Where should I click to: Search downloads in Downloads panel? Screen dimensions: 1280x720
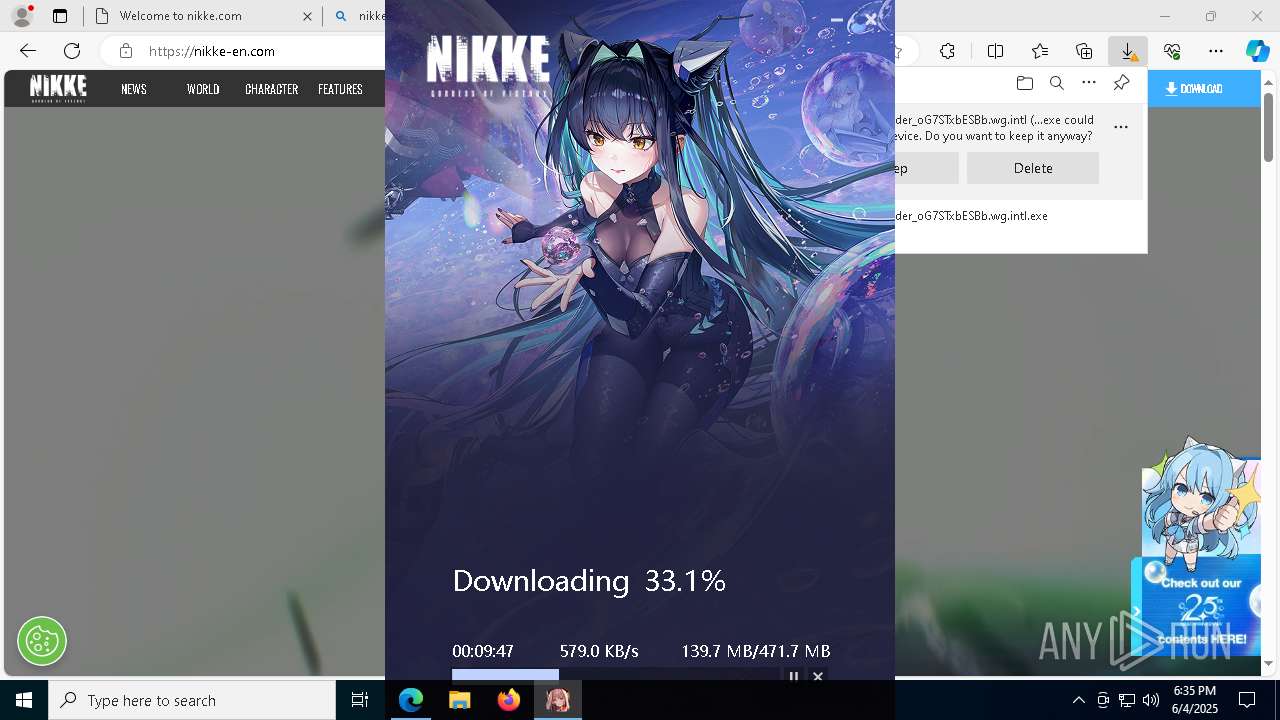pyautogui.click(x=1056, y=83)
